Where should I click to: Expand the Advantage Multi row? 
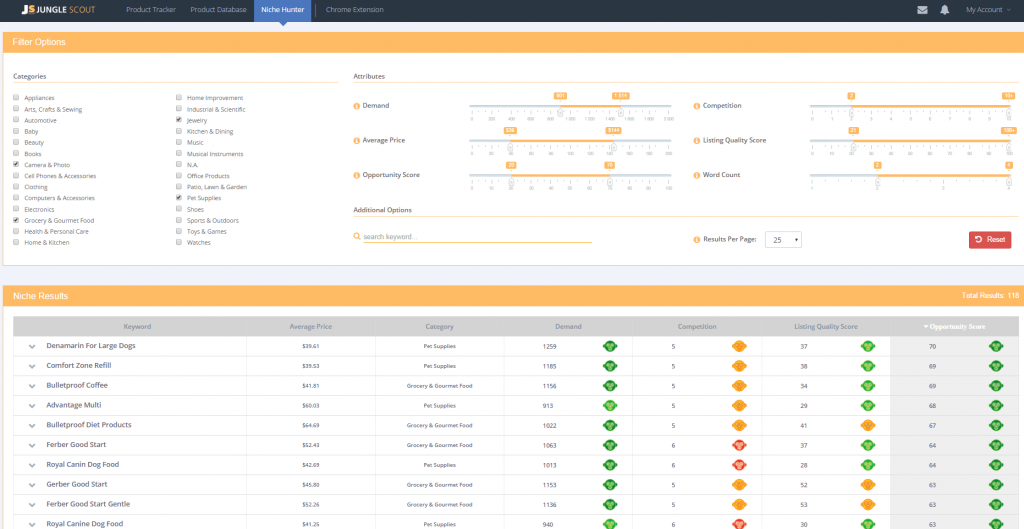(32, 406)
